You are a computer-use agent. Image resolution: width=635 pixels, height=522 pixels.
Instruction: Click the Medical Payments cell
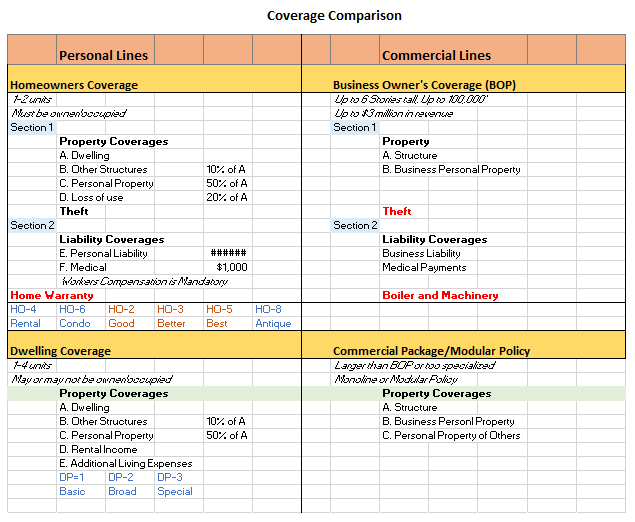[x=424, y=267]
